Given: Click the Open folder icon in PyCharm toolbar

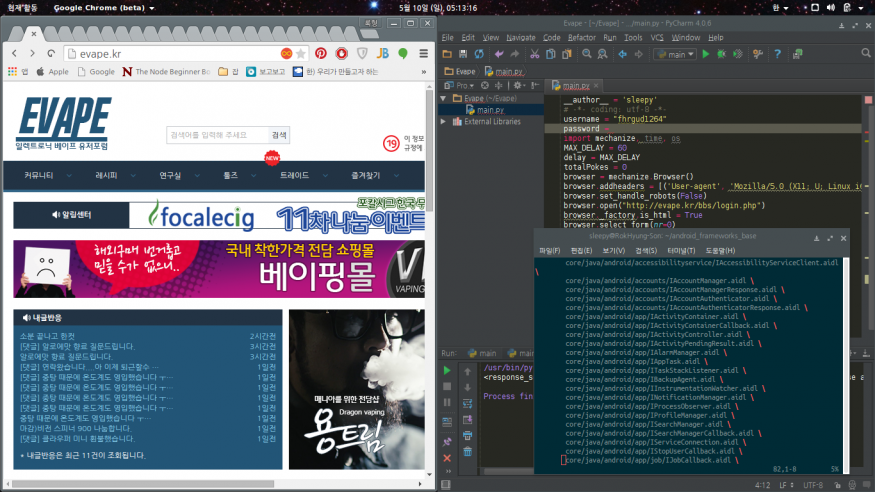Looking at the screenshot, I should [x=447, y=54].
